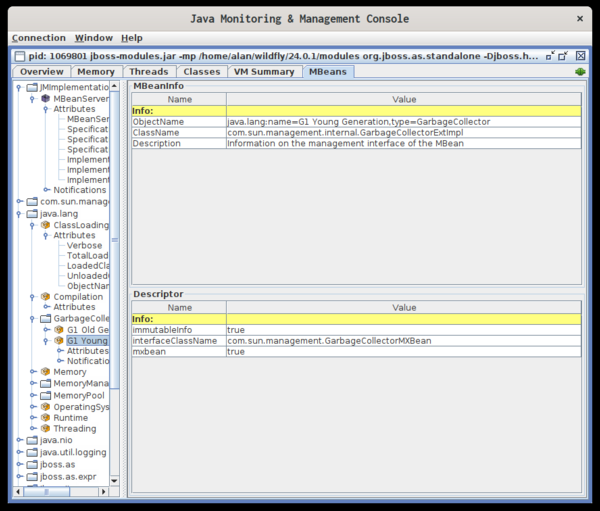The image size is (600, 511).
Task: Select the Runtime MBean icon
Action: coord(45,417)
